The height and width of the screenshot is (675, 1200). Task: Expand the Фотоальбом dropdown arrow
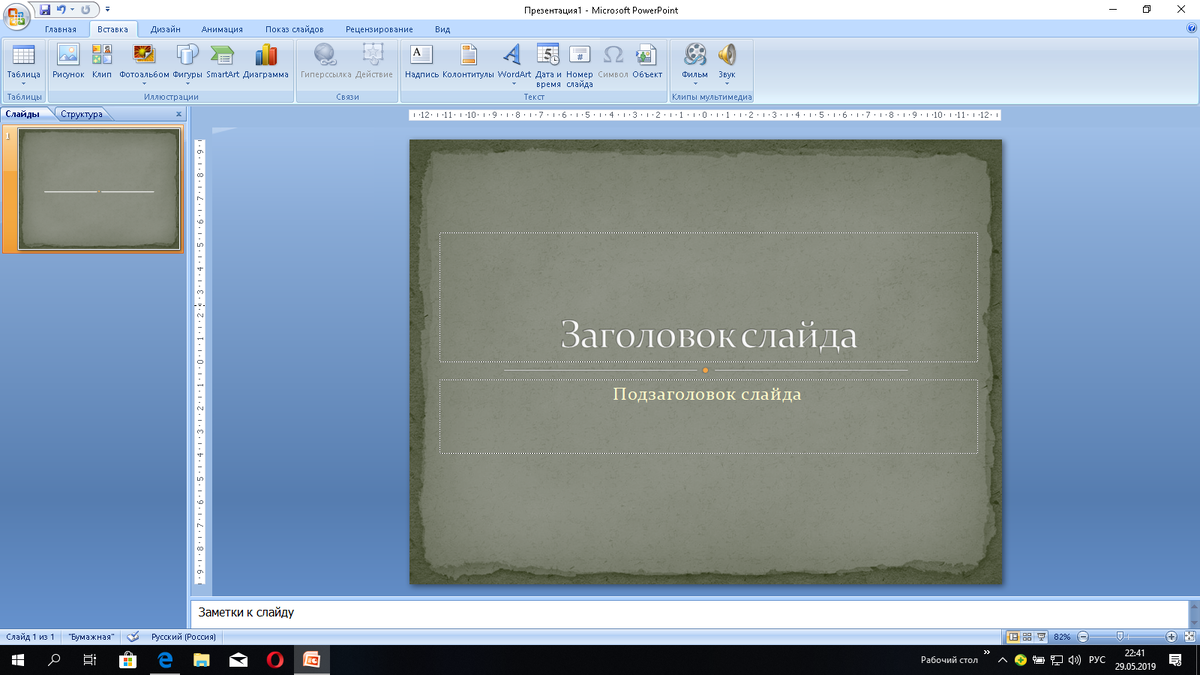tap(144, 84)
